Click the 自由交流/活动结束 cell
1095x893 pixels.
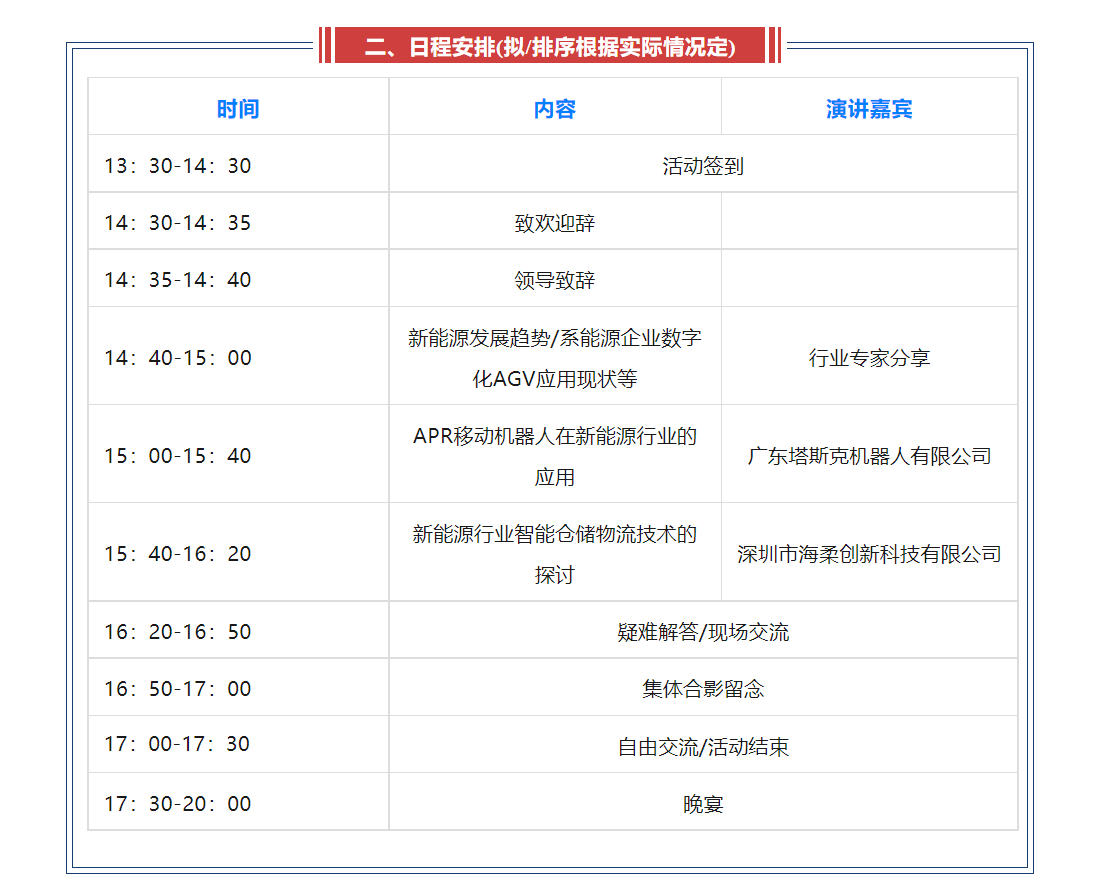[703, 746]
